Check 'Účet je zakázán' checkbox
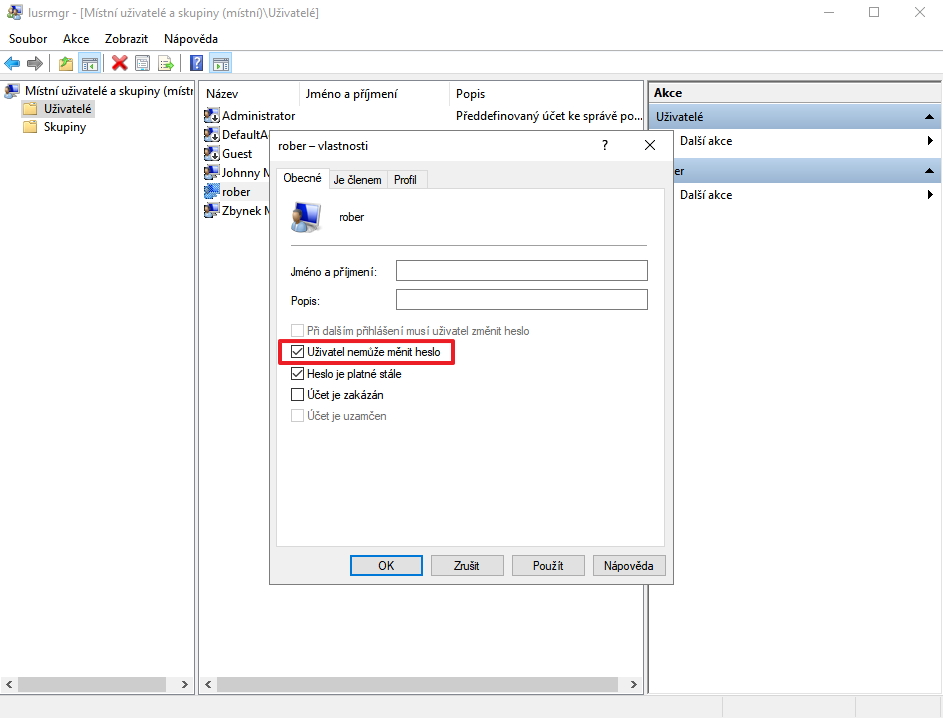 pyautogui.click(x=297, y=394)
